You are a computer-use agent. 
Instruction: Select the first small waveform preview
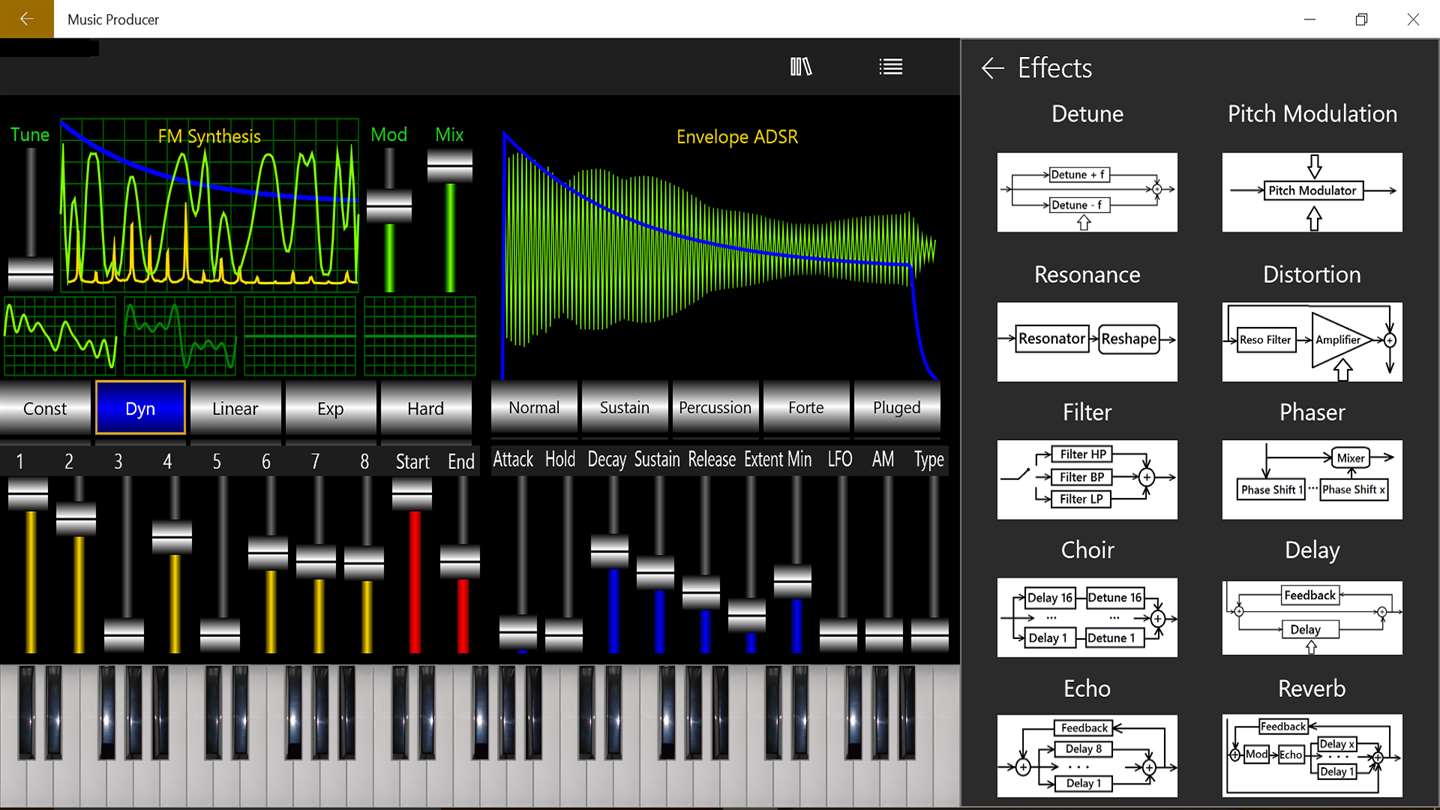pyautogui.click(x=60, y=336)
